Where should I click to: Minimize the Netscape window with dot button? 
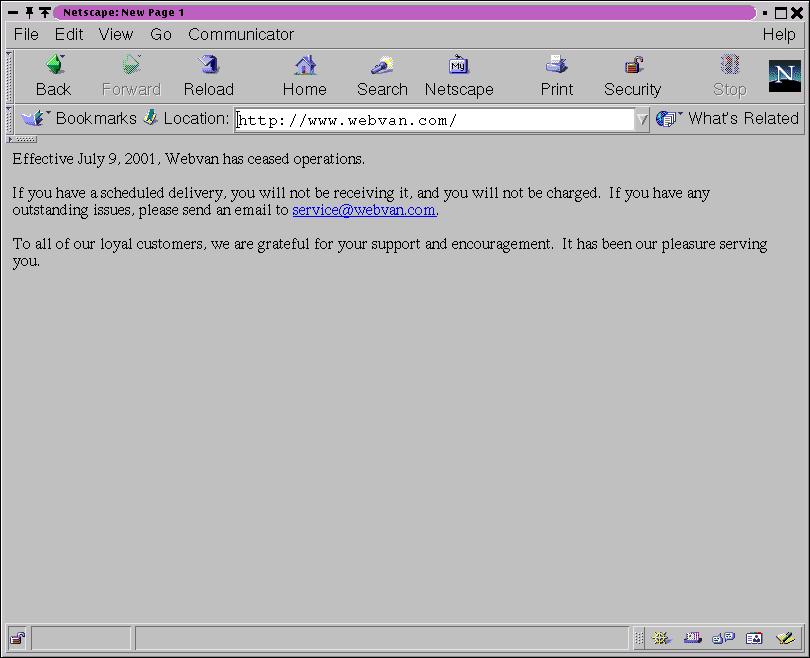click(x=765, y=13)
